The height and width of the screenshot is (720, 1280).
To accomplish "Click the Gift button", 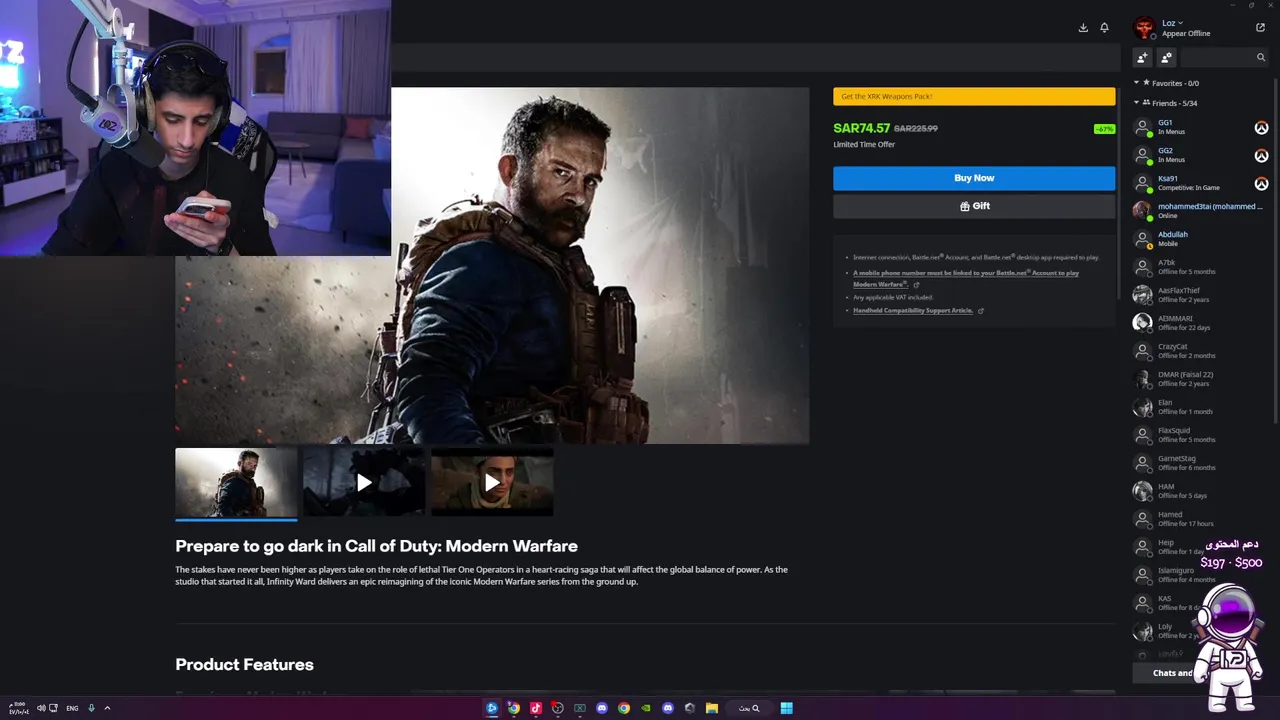I will 974,206.
